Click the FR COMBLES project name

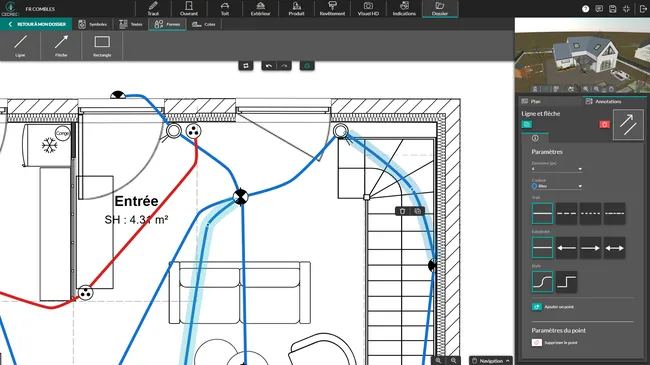[40, 9]
